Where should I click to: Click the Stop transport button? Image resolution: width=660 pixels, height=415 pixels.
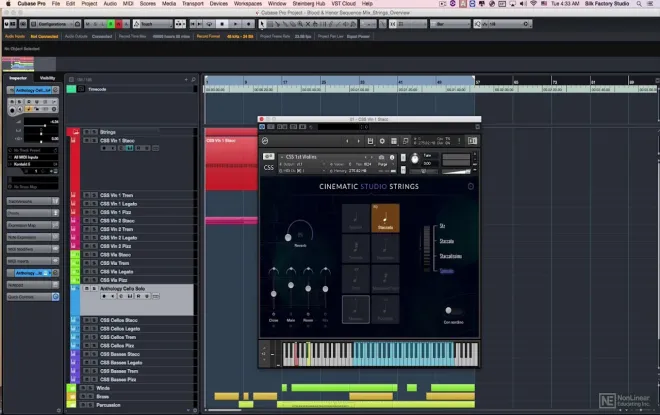click(222, 24)
